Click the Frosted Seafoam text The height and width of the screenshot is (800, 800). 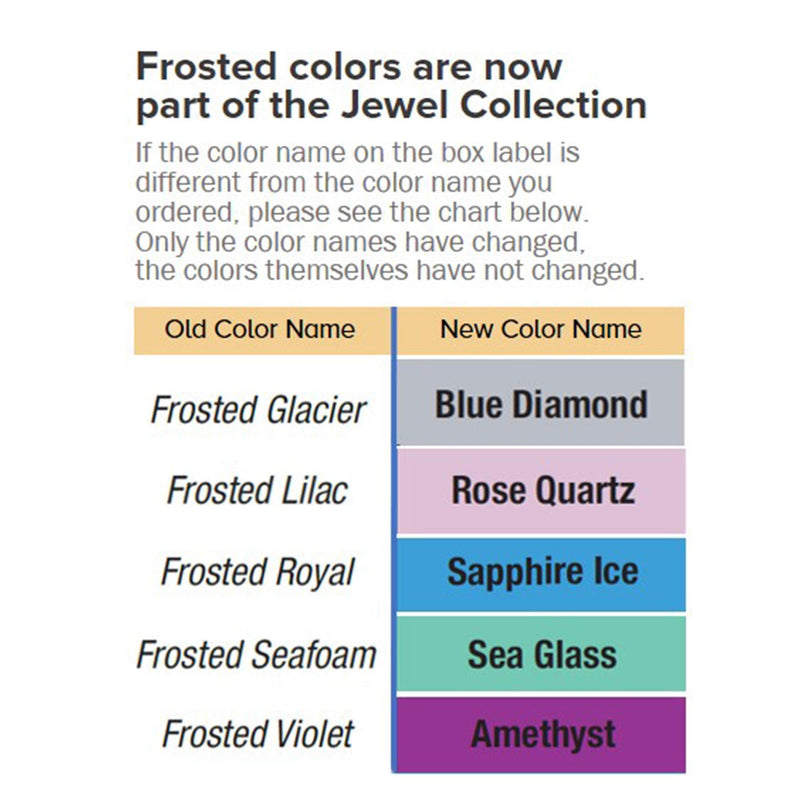tap(257, 655)
